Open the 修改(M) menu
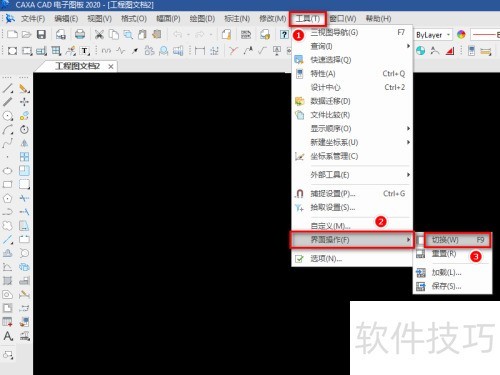 [272, 19]
